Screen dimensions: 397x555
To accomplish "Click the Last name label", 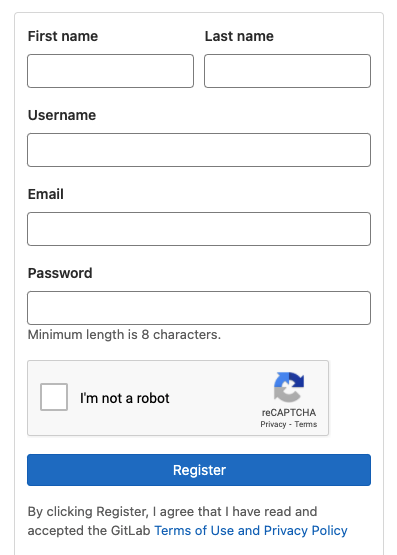I will [239, 36].
